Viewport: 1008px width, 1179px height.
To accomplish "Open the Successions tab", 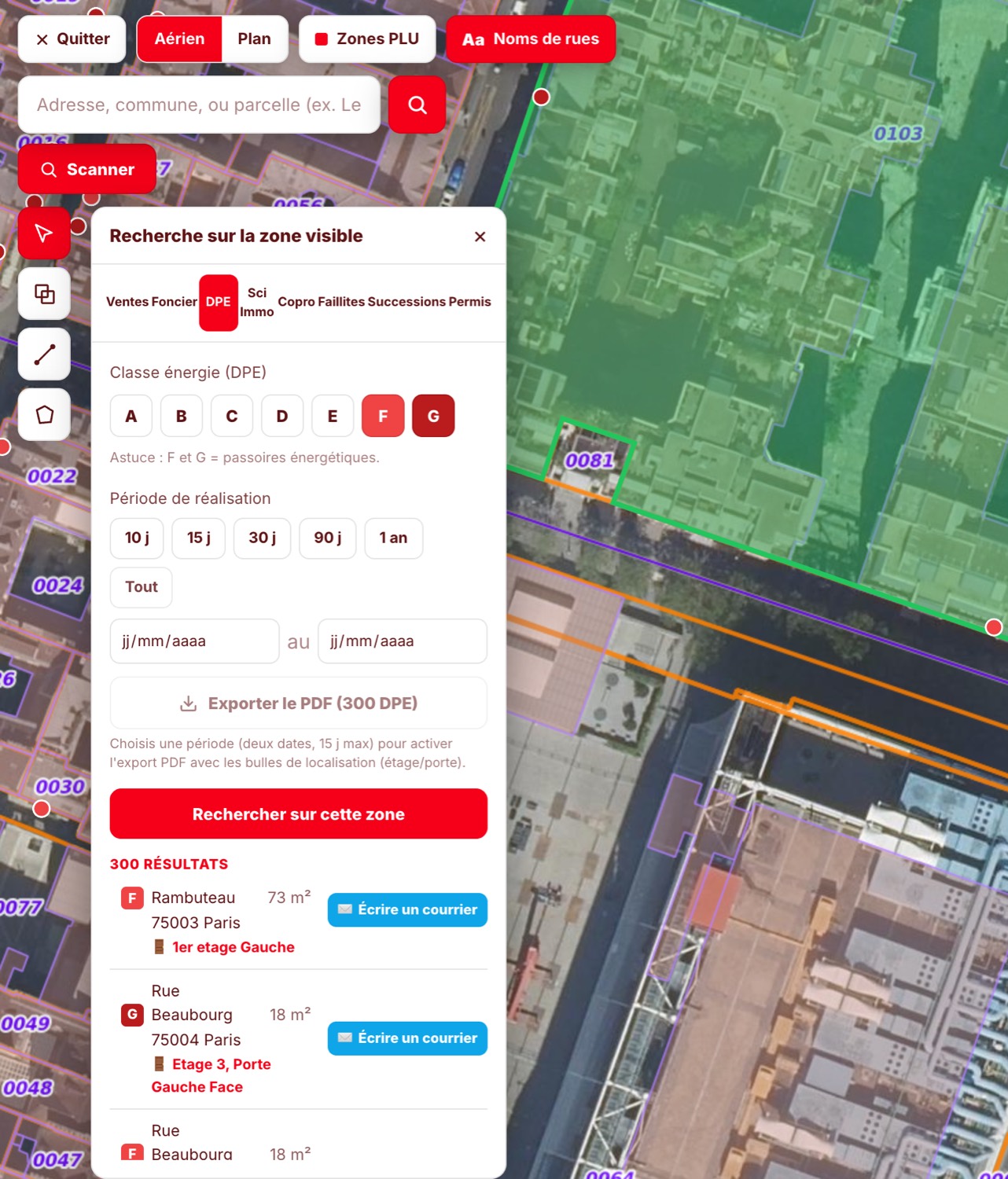I will [407, 302].
